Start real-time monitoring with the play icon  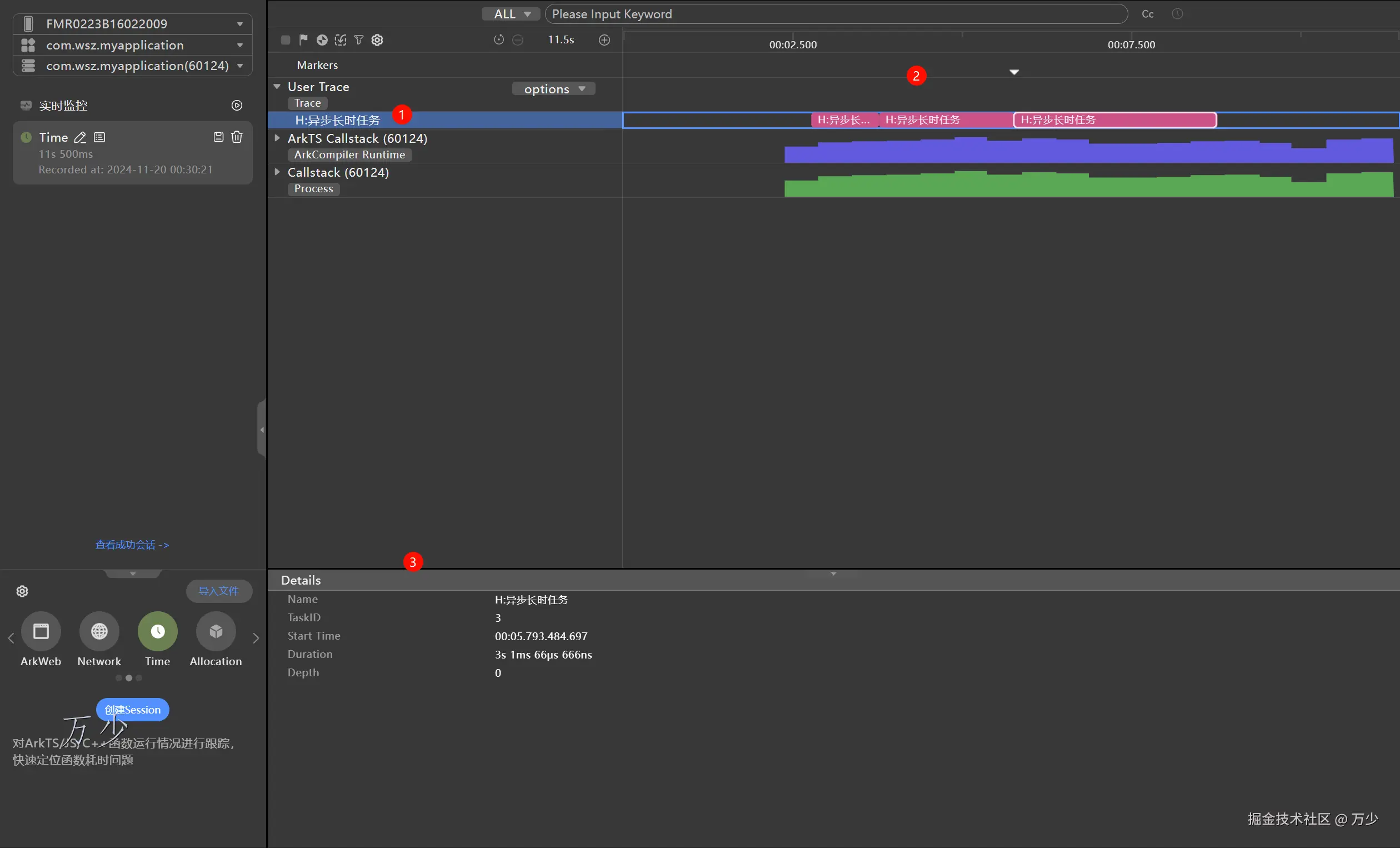coord(237,106)
